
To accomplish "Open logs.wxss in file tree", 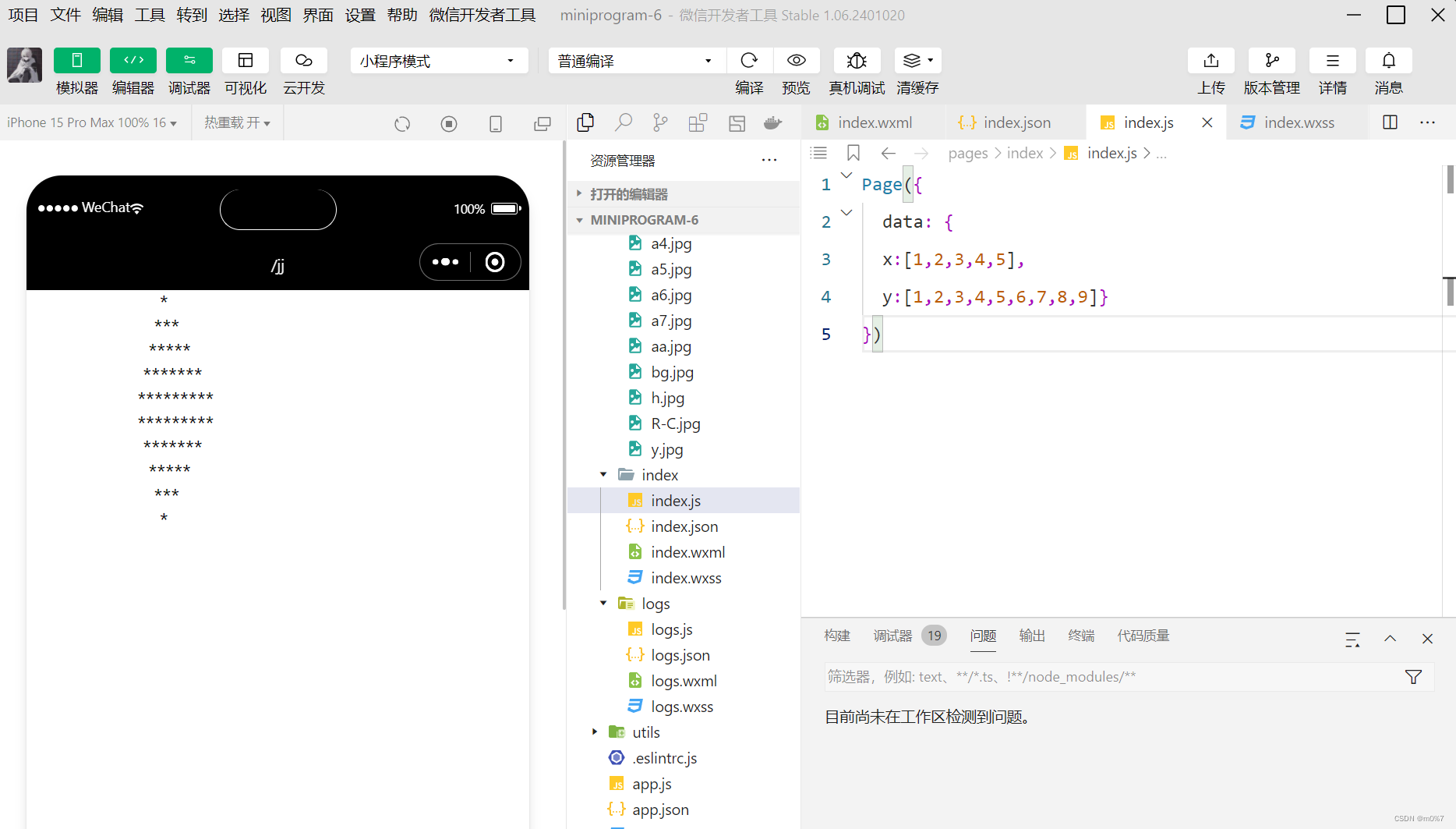I will (x=682, y=707).
